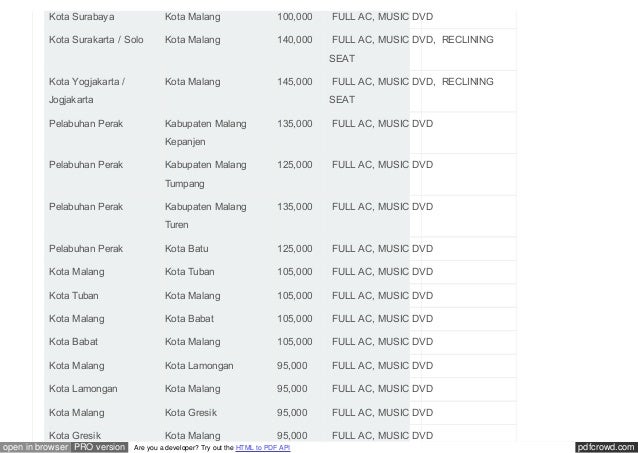Click facilities text in Kota Surakarta row
Viewport: 638px width, 453px height.
pyautogui.click(x=411, y=49)
